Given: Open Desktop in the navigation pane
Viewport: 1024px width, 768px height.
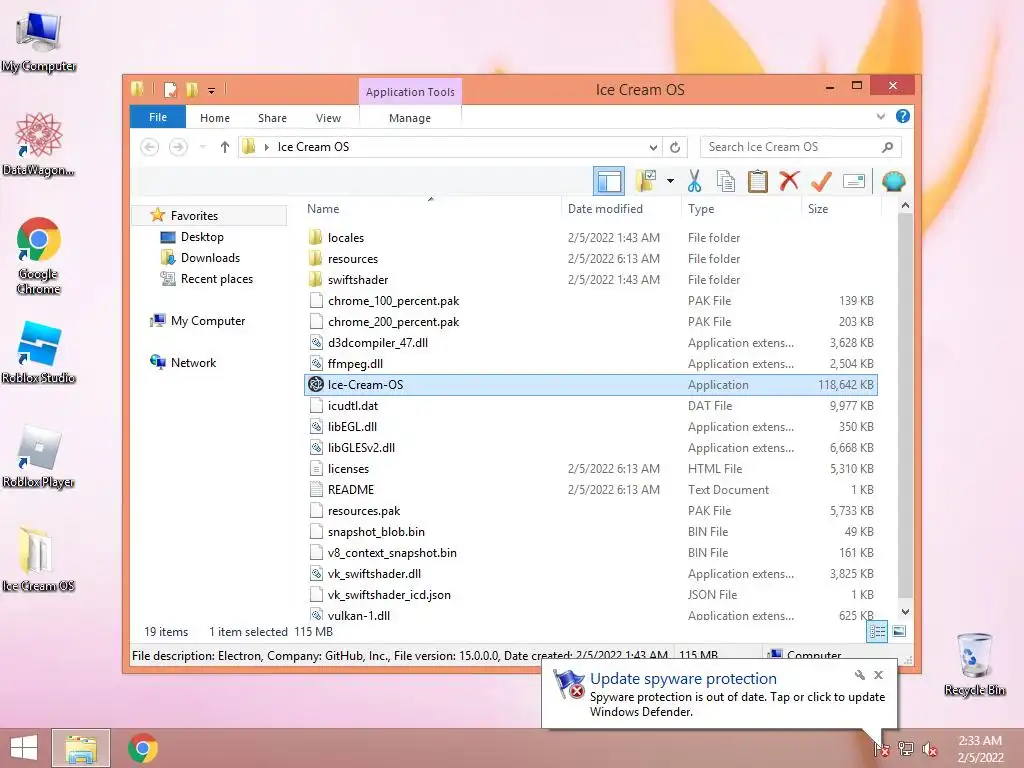Looking at the screenshot, I should pos(202,236).
